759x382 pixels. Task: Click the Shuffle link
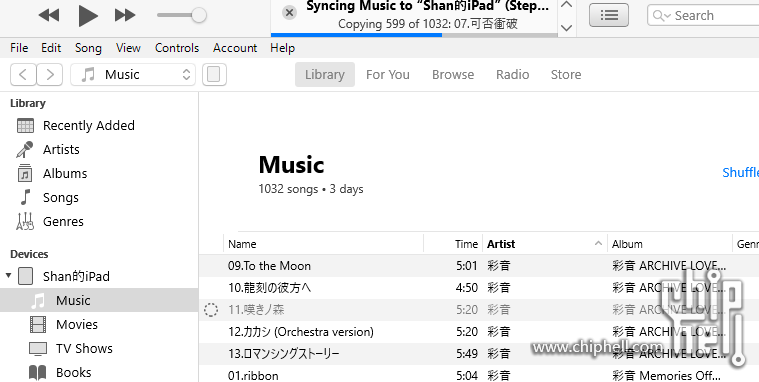coord(740,172)
